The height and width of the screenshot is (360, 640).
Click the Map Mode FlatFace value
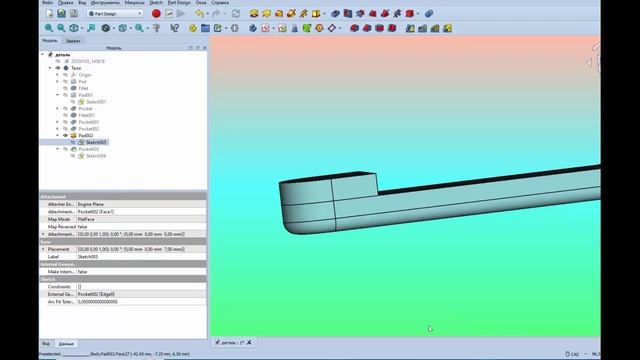point(141,219)
